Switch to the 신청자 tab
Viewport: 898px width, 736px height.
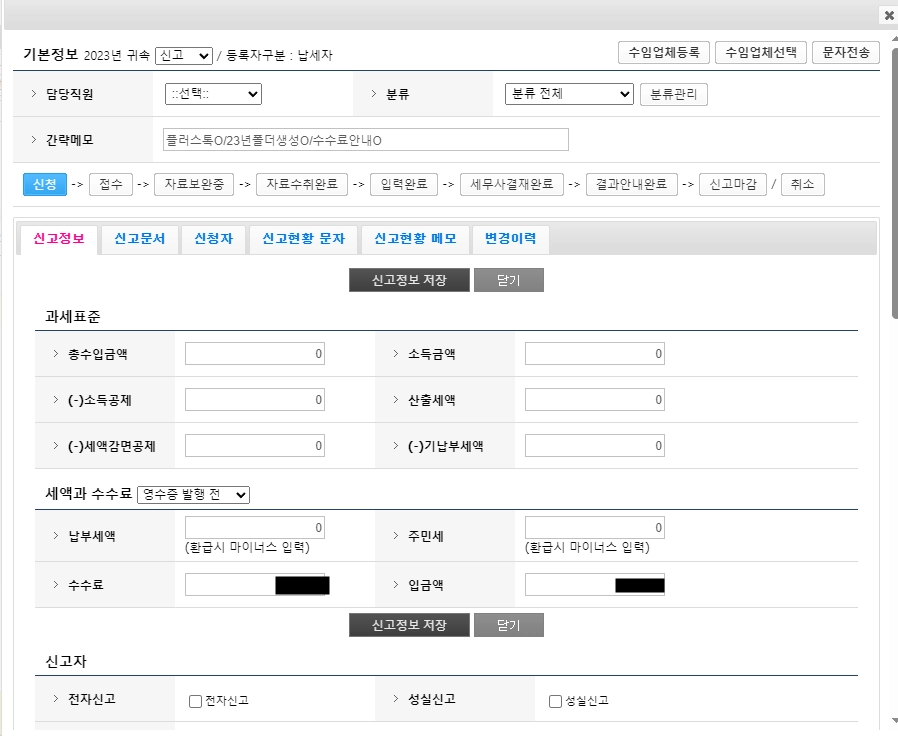[213, 239]
